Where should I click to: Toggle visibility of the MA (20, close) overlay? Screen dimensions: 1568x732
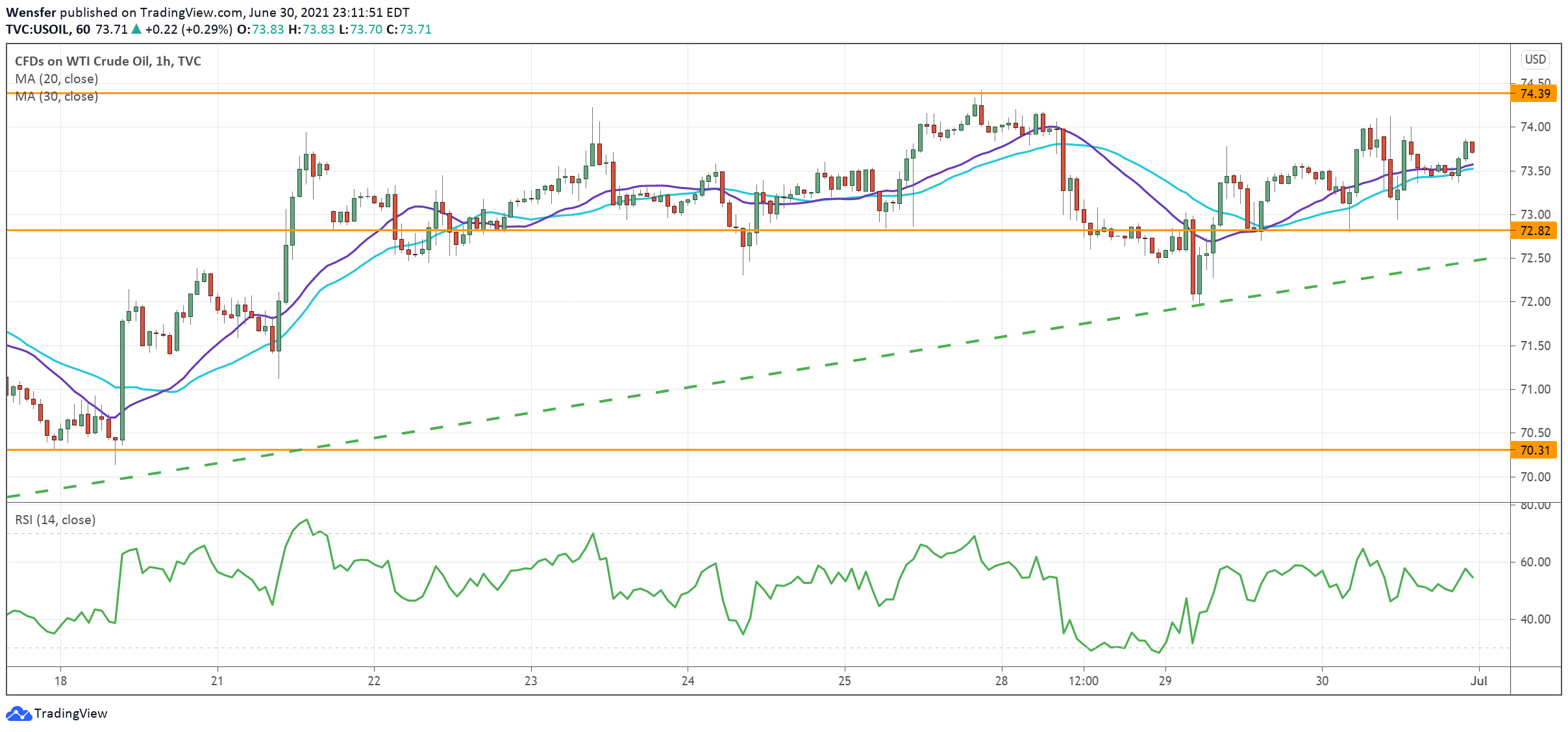(x=55, y=79)
